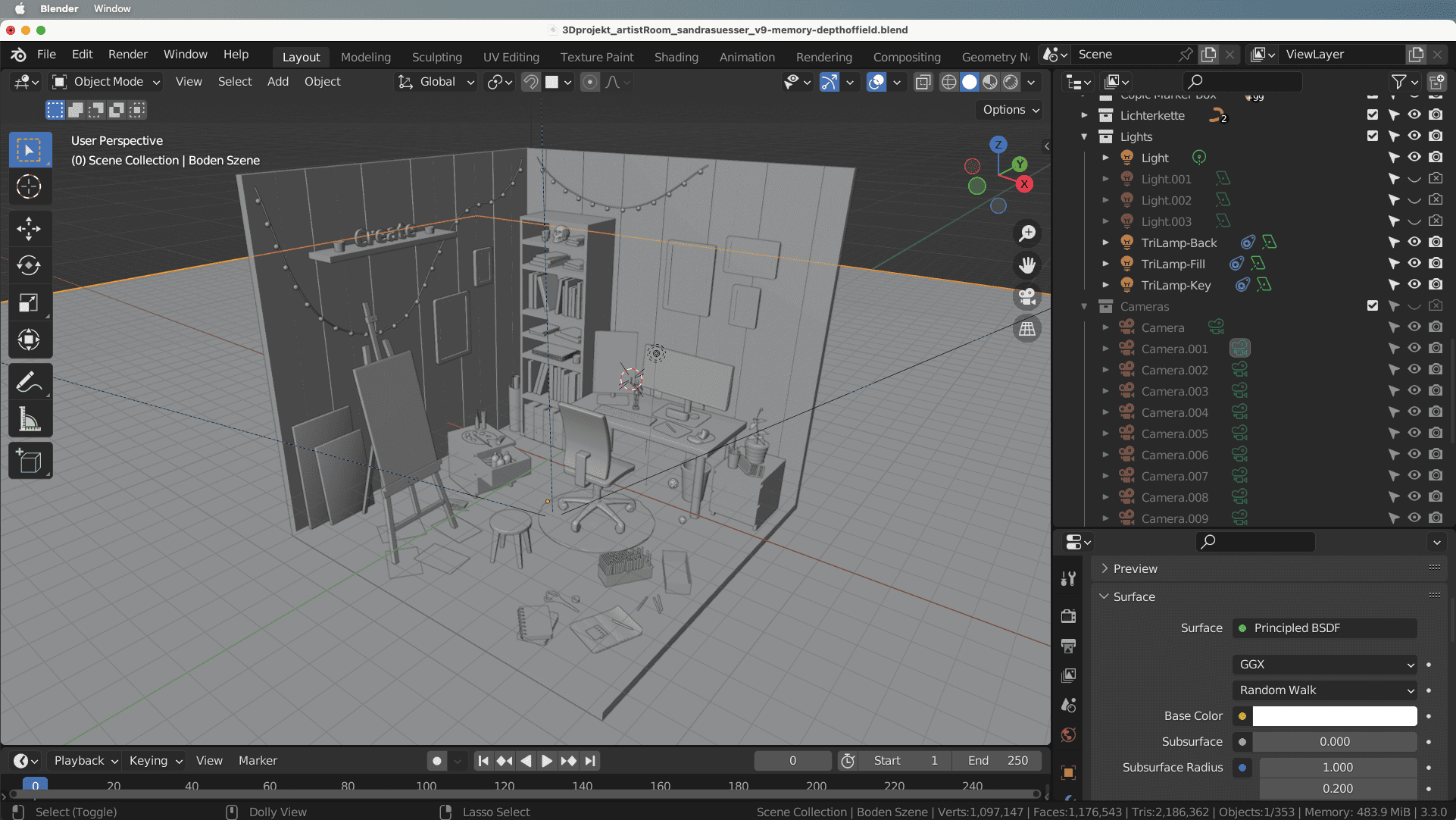Viewport: 1456px width, 820px height.
Task: Uncheck the Lights collection checkbox
Action: (1373, 136)
